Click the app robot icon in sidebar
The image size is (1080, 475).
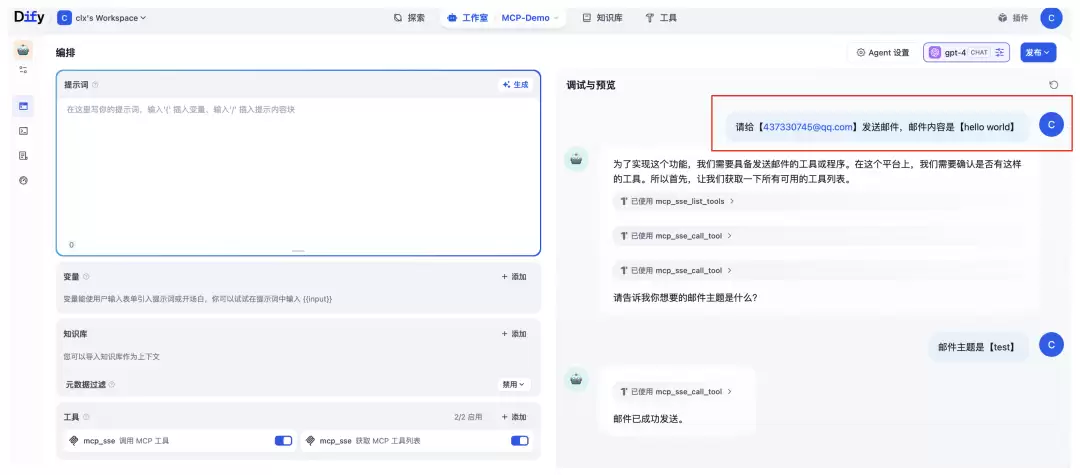(x=23, y=50)
